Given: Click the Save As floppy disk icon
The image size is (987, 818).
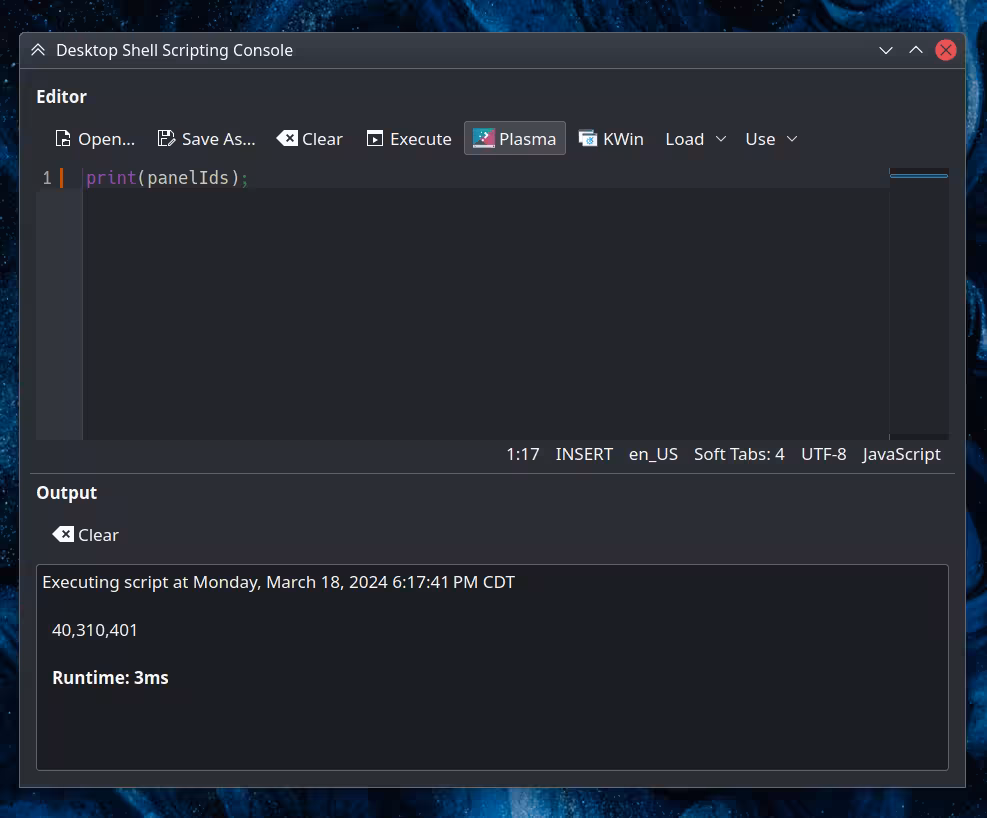Looking at the screenshot, I should 167,139.
